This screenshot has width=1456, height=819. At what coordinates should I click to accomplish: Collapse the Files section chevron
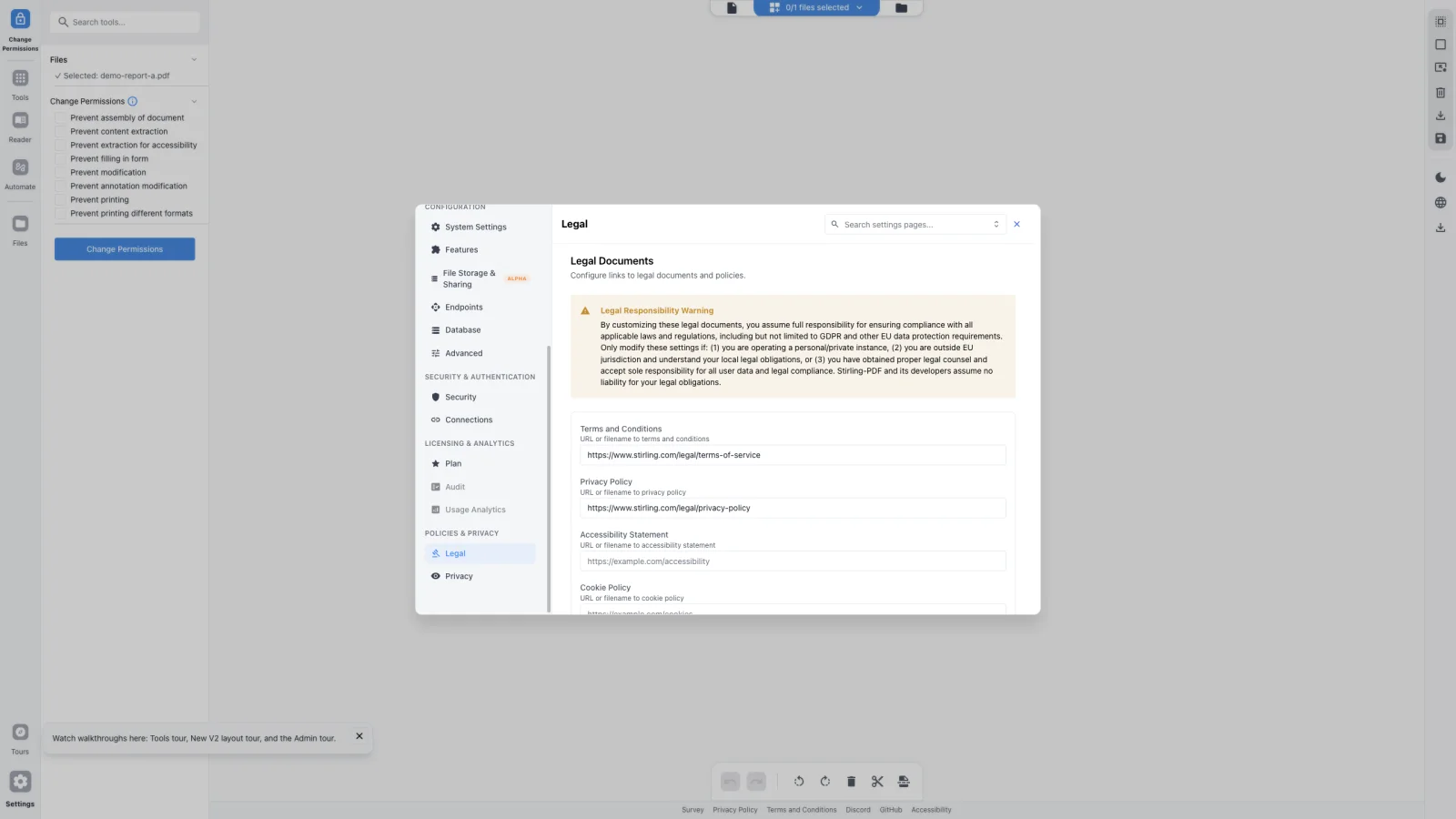pyautogui.click(x=194, y=60)
